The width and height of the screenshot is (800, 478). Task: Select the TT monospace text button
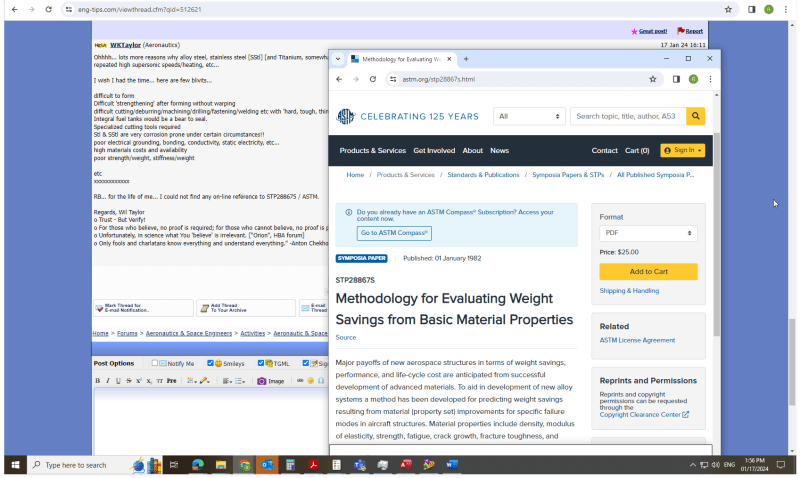pyautogui.click(x=160, y=381)
